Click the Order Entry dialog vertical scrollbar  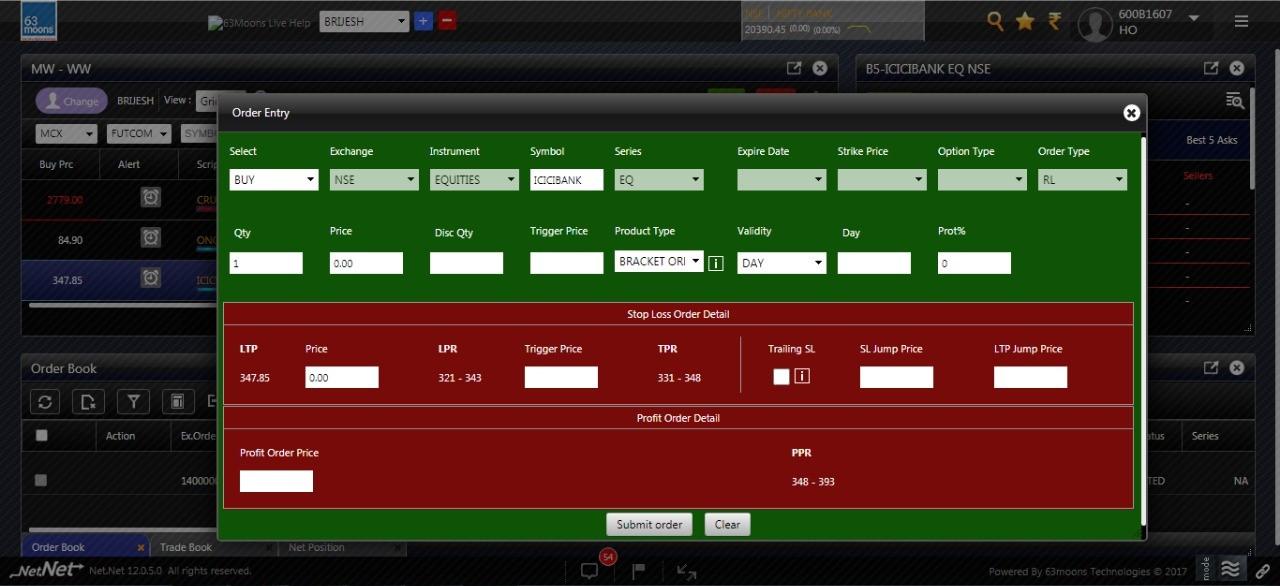click(1143, 330)
